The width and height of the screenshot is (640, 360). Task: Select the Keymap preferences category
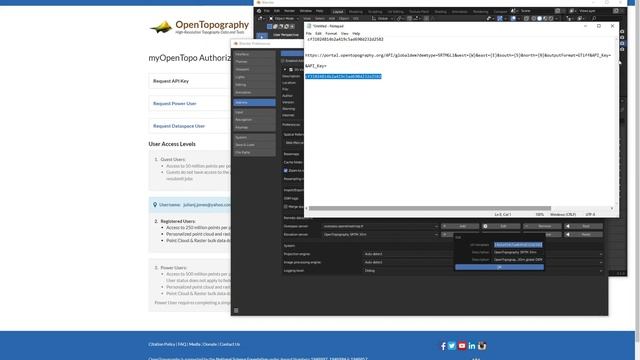[254, 127]
